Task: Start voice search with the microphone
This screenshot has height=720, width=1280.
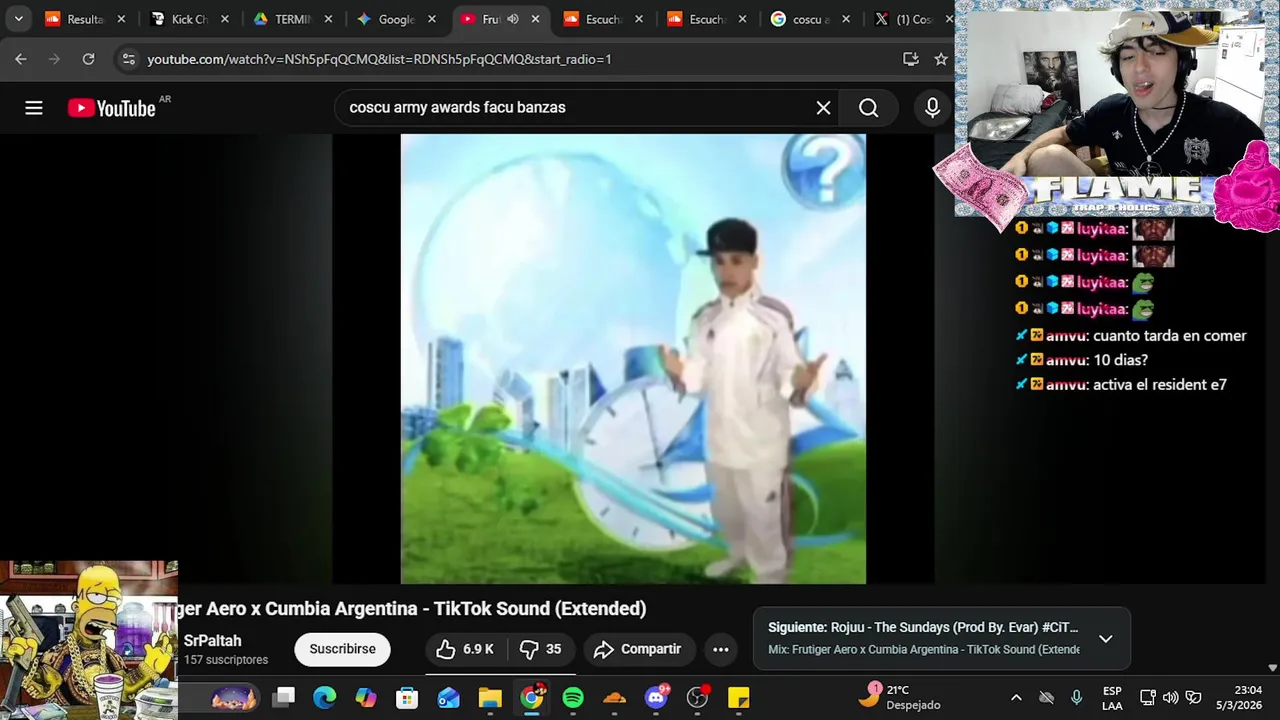Action: coord(932,108)
